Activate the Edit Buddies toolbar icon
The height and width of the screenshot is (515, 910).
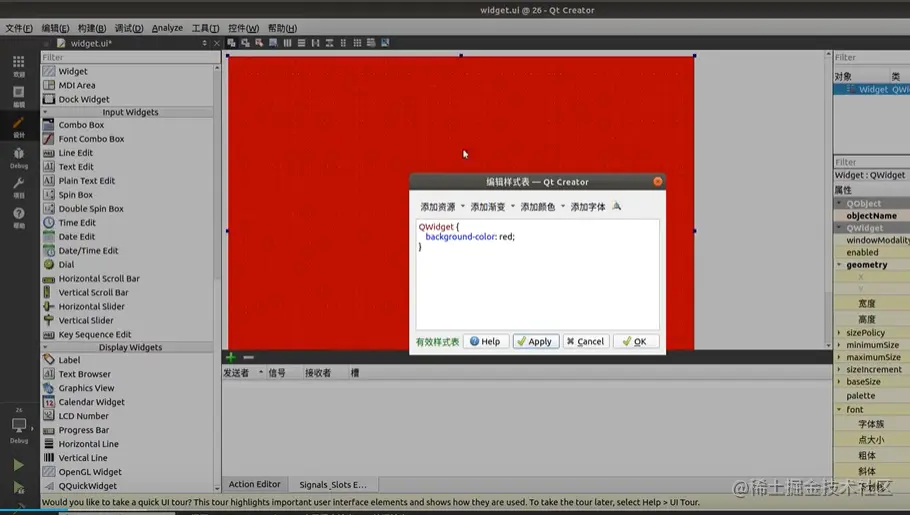pos(259,43)
